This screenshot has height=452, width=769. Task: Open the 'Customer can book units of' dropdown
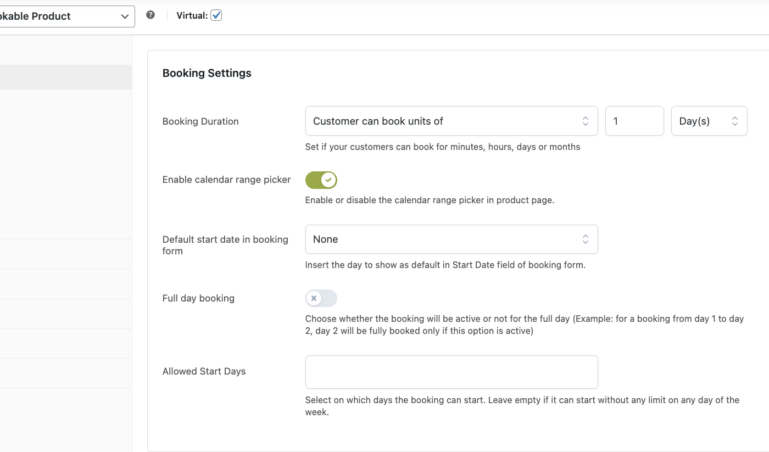450,121
